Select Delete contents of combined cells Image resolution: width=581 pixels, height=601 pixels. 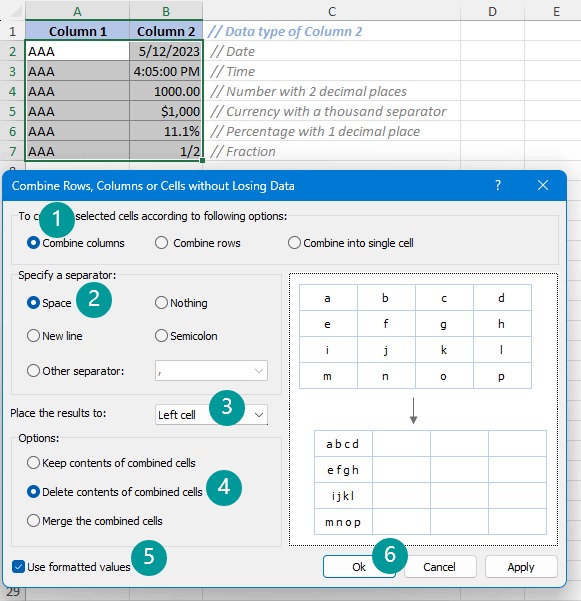[x=115, y=492]
